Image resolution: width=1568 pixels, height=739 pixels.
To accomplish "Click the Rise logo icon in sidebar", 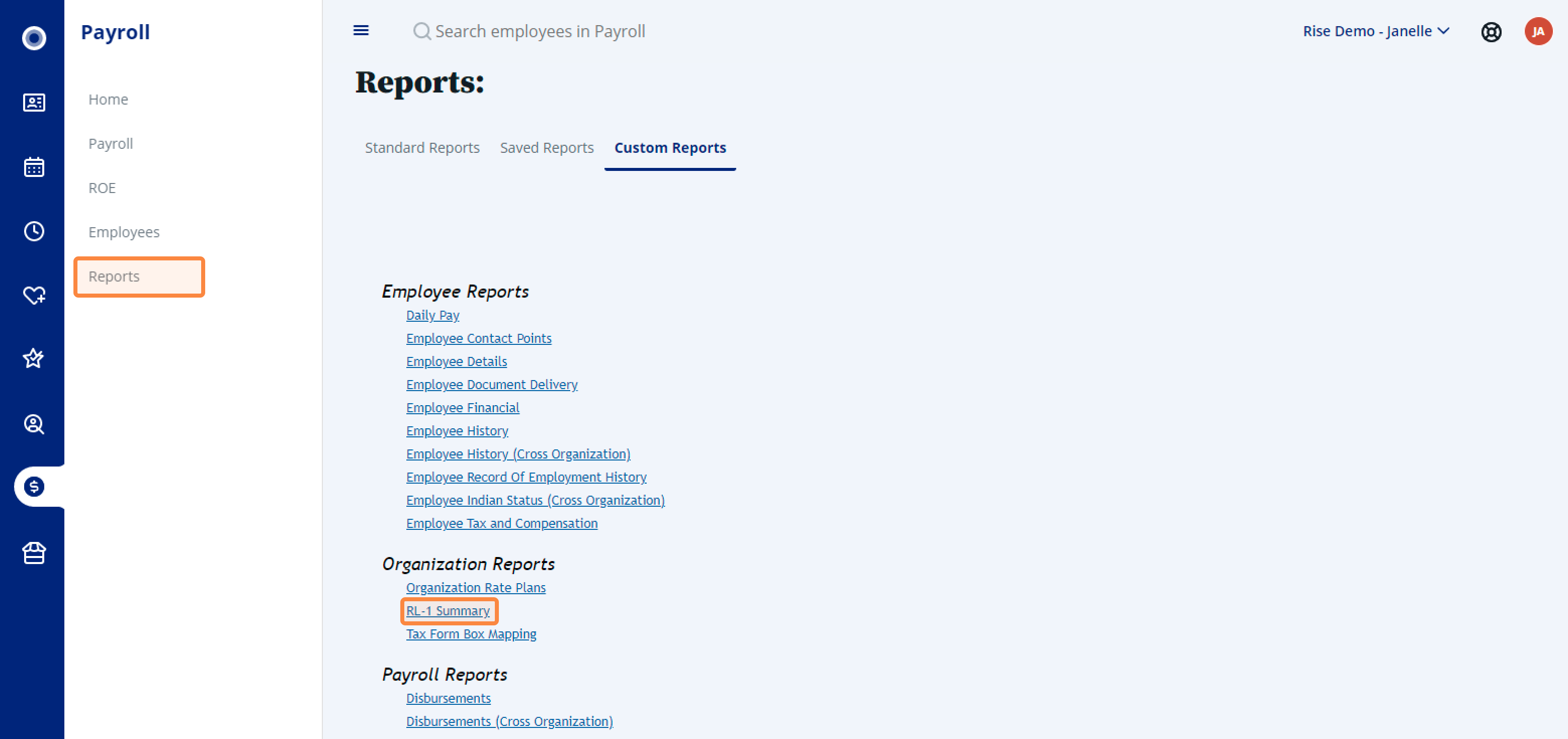I will [34, 38].
